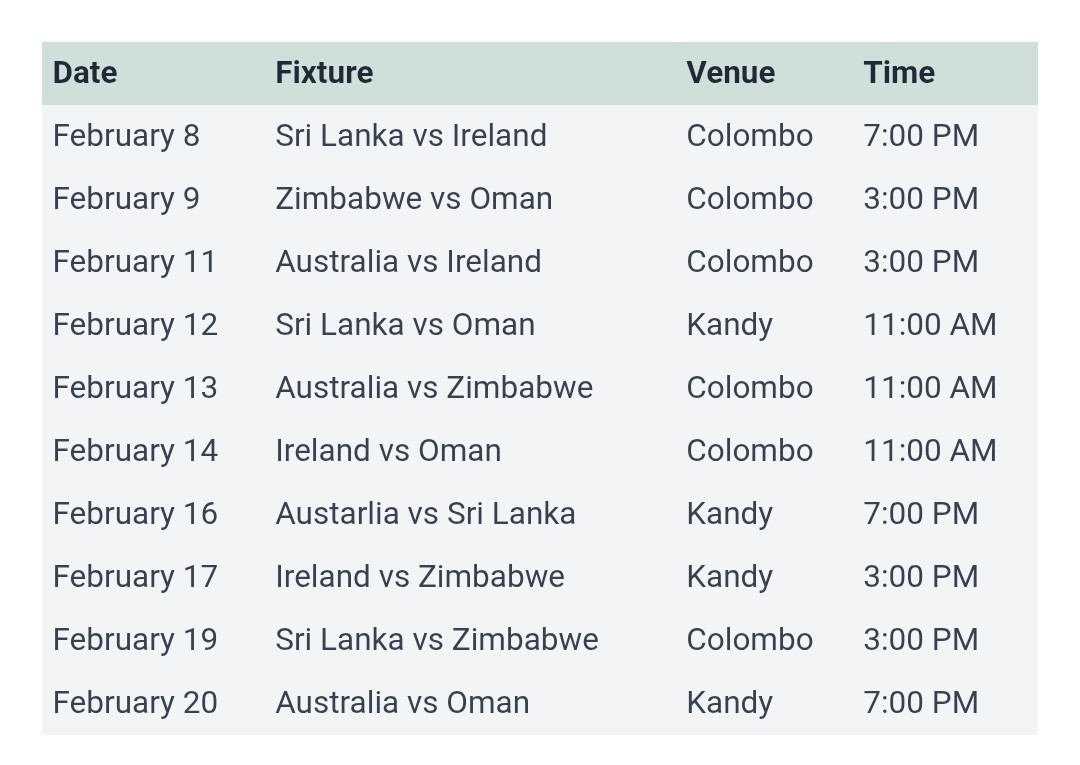Click the Fixture column header
The height and width of the screenshot is (765, 1080).
pyautogui.click(x=324, y=73)
